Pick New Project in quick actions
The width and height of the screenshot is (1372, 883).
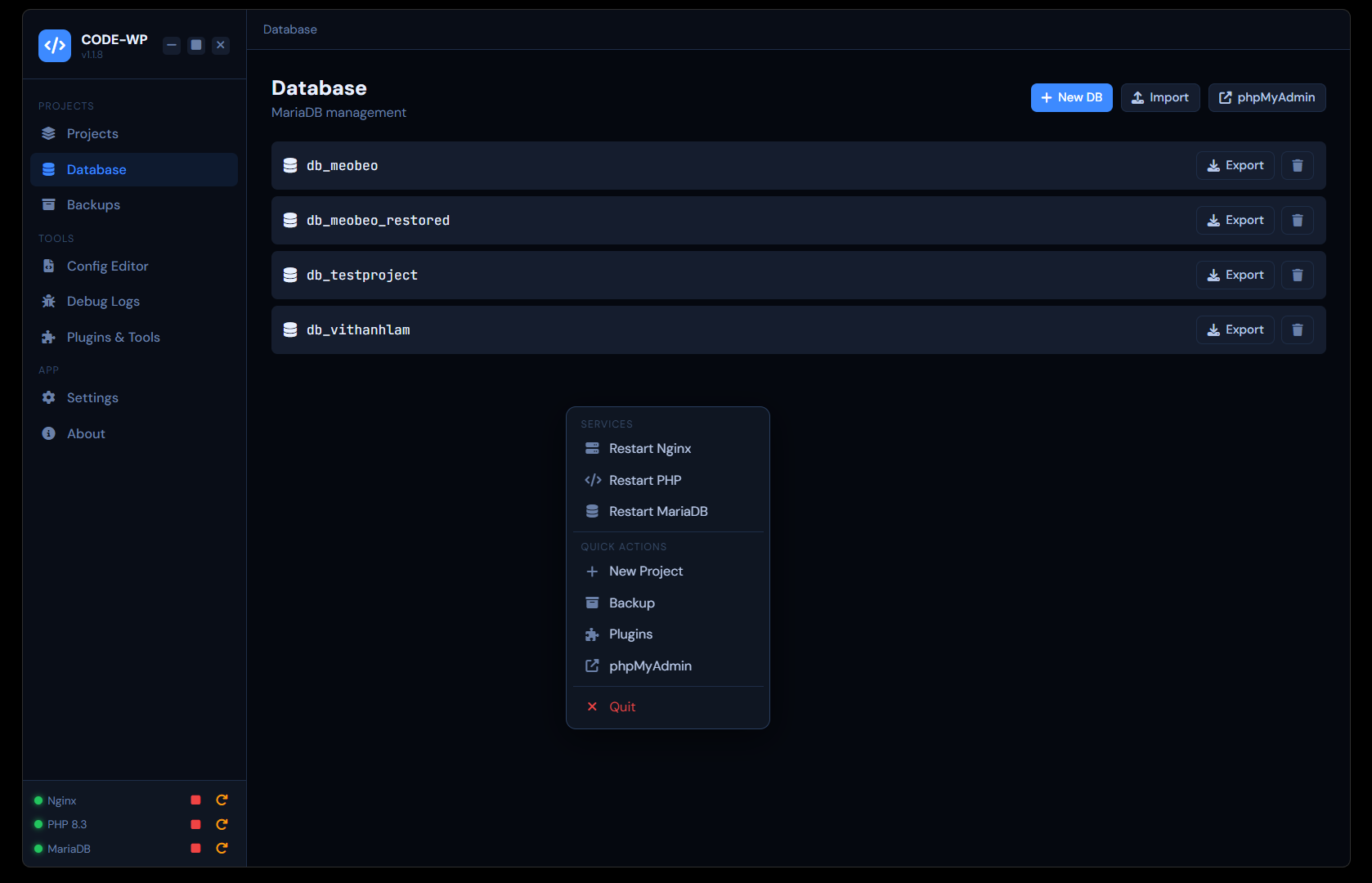(645, 571)
